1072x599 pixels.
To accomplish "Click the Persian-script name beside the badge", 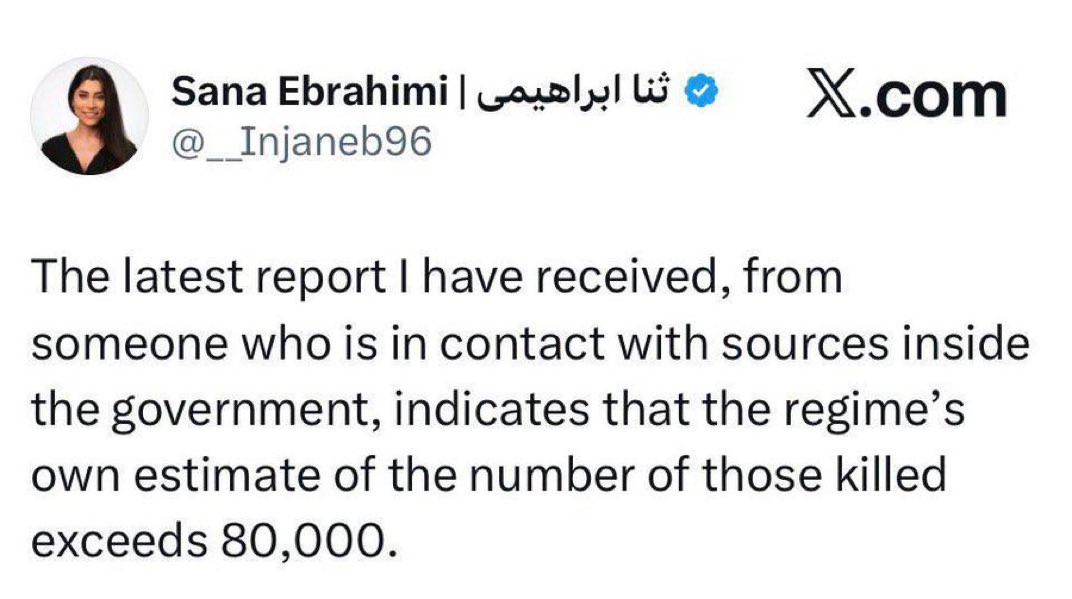I will pyautogui.click(x=576, y=93).
